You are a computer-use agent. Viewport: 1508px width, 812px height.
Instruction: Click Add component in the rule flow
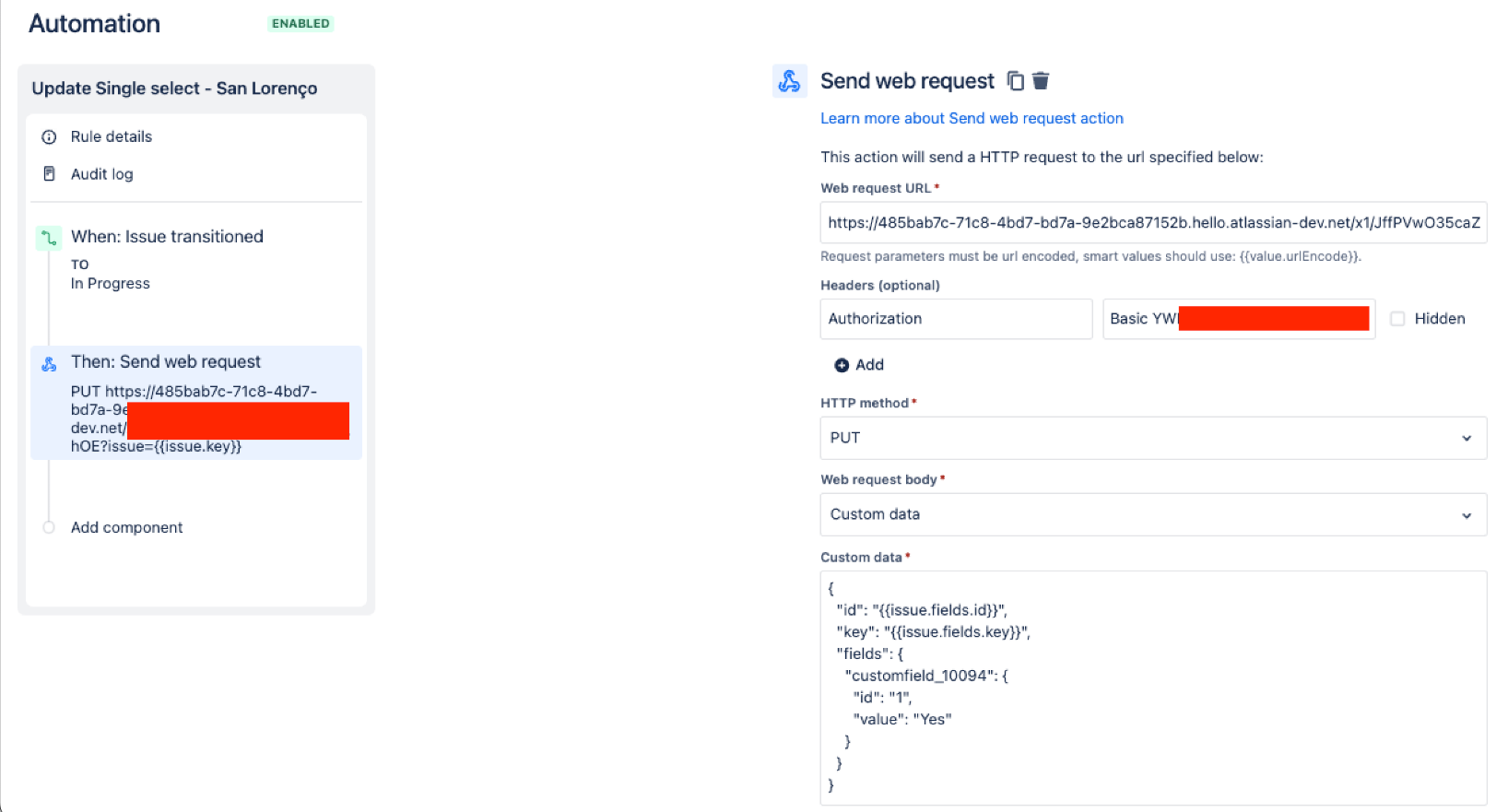[x=127, y=527]
